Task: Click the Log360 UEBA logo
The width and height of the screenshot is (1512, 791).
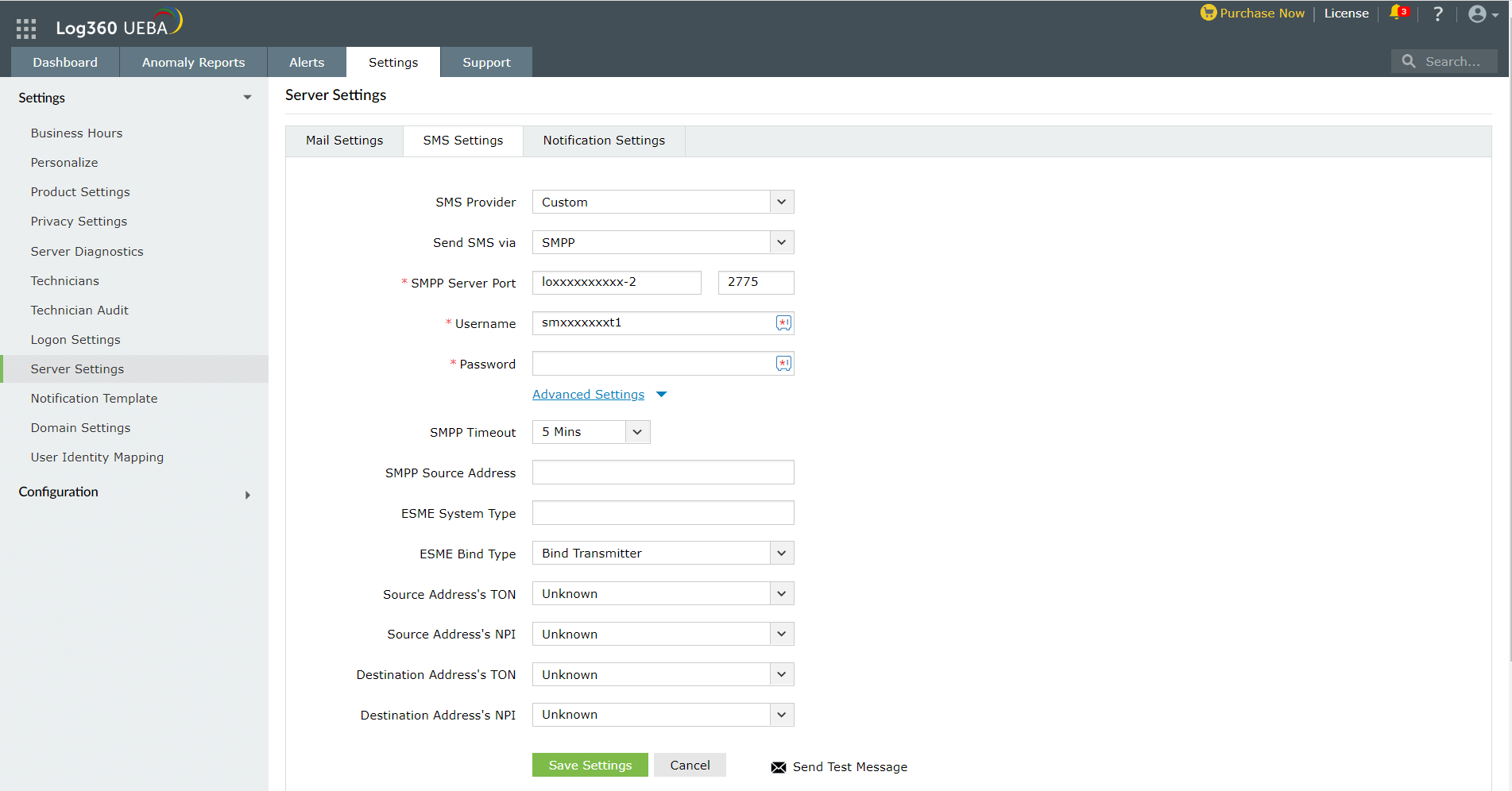Action: pos(119,23)
